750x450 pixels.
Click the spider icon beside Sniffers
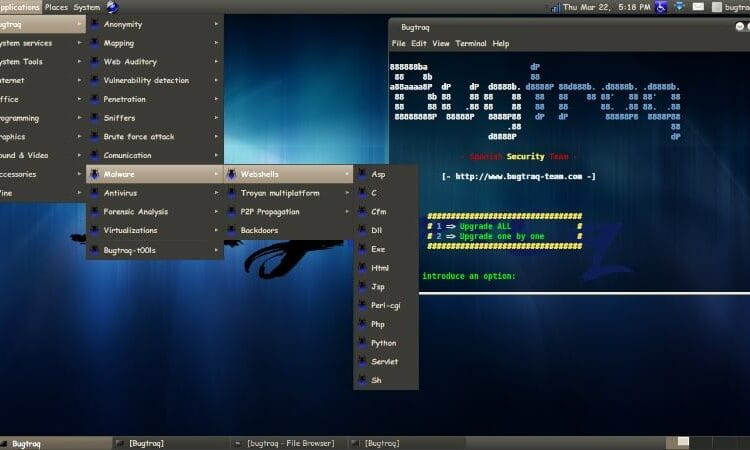point(95,118)
